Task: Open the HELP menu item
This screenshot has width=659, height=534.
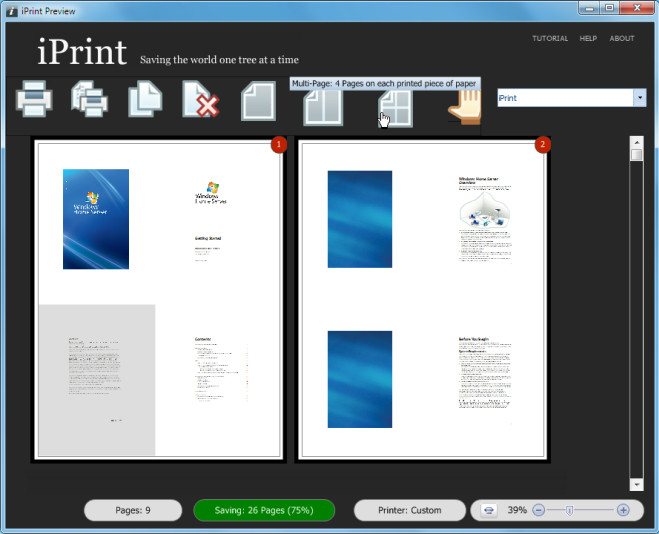Action: [x=588, y=38]
